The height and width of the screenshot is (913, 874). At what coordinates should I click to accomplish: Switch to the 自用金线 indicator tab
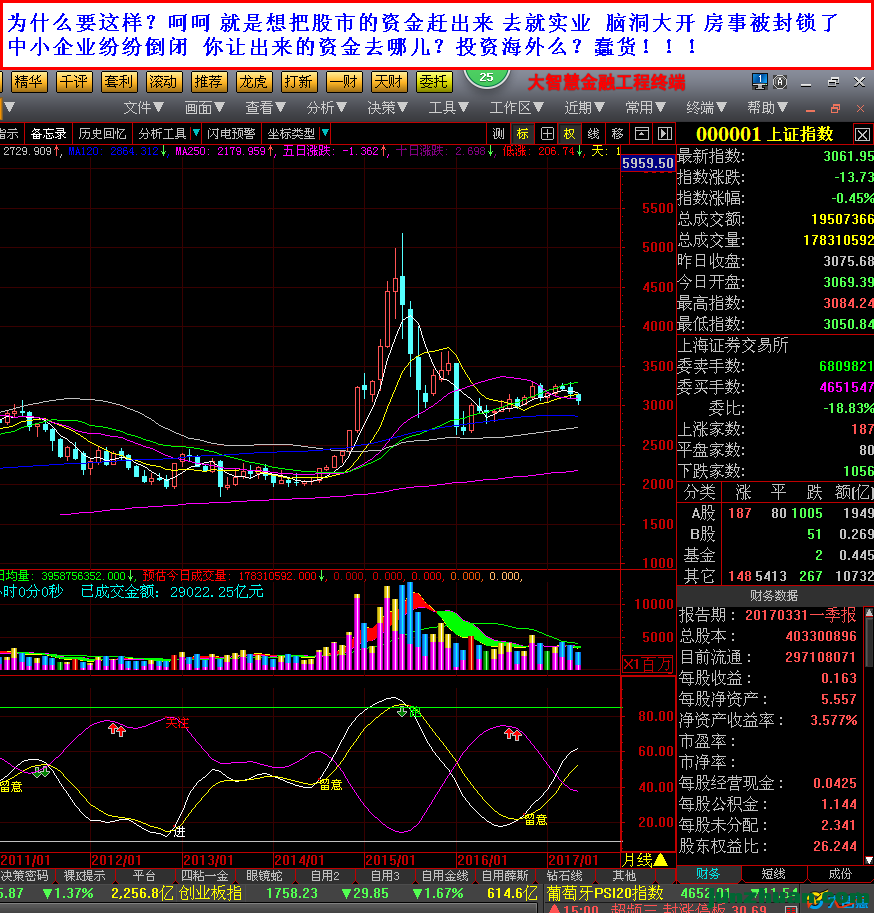445,876
